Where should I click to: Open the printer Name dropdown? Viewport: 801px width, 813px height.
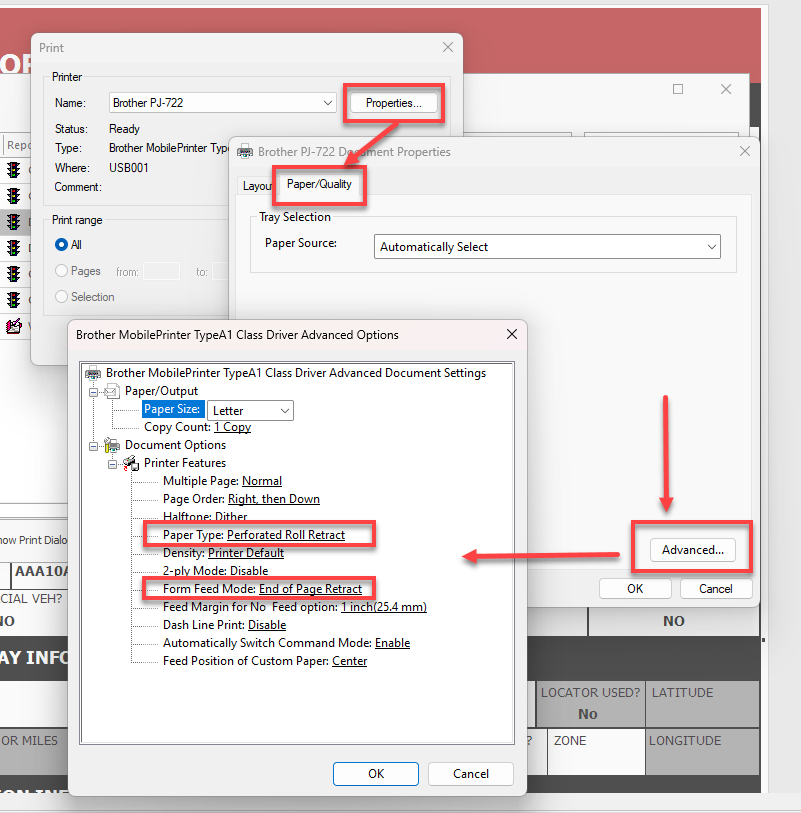tap(328, 103)
